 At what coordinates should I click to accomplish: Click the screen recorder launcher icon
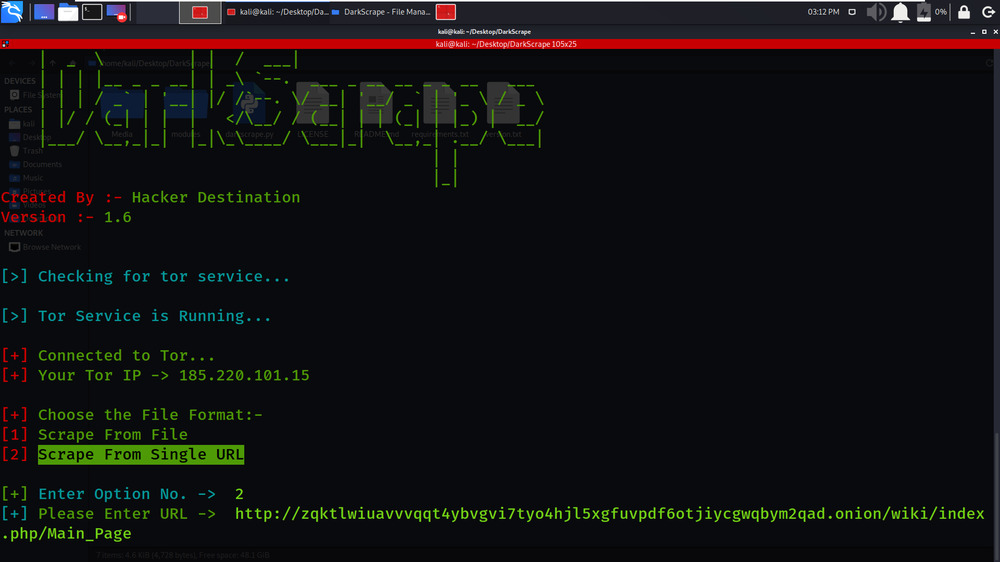click(116, 12)
